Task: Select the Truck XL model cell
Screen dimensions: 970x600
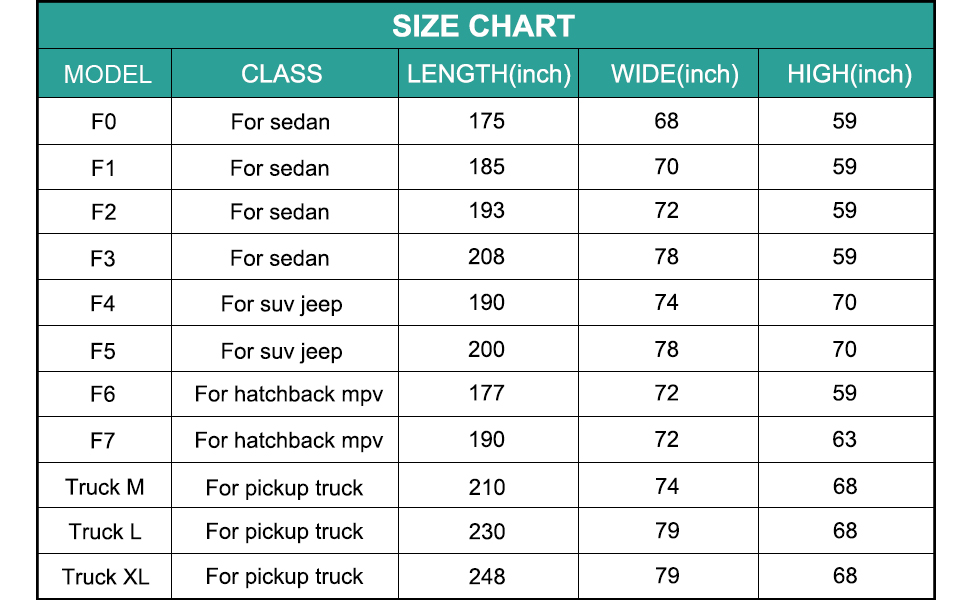Action: click(105, 576)
